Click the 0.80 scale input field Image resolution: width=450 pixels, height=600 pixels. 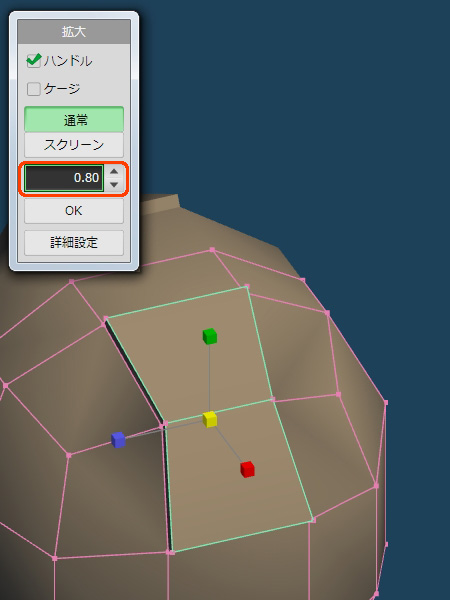[x=64, y=178]
